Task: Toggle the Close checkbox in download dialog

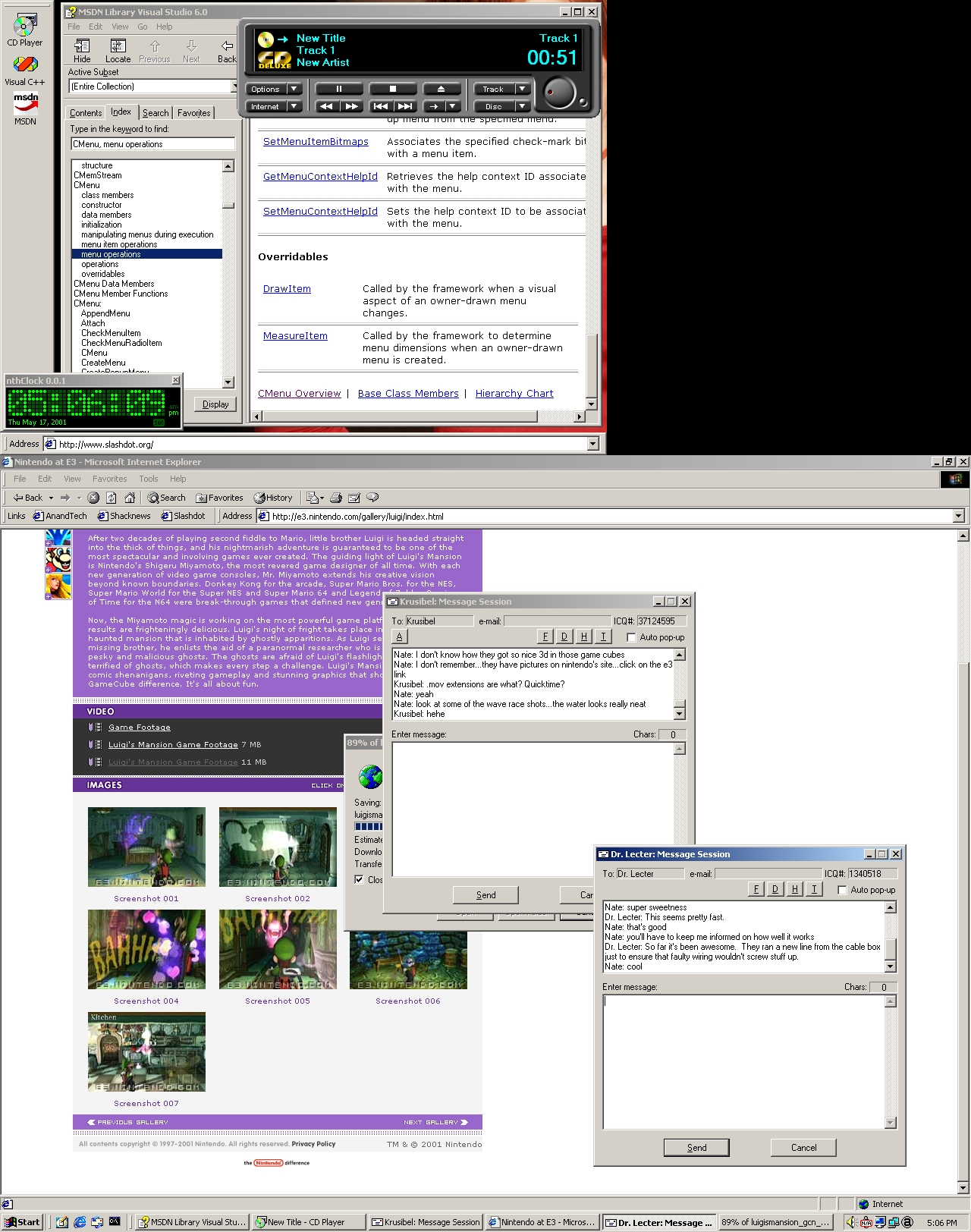Action: coord(359,879)
